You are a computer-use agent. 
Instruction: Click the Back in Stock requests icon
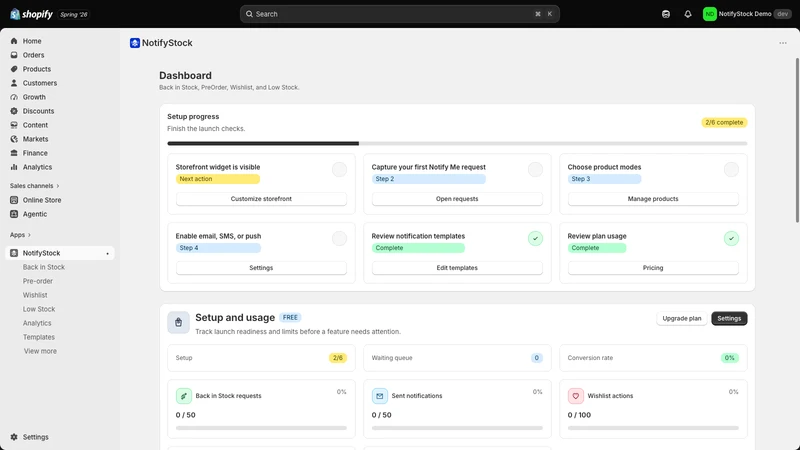184,396
